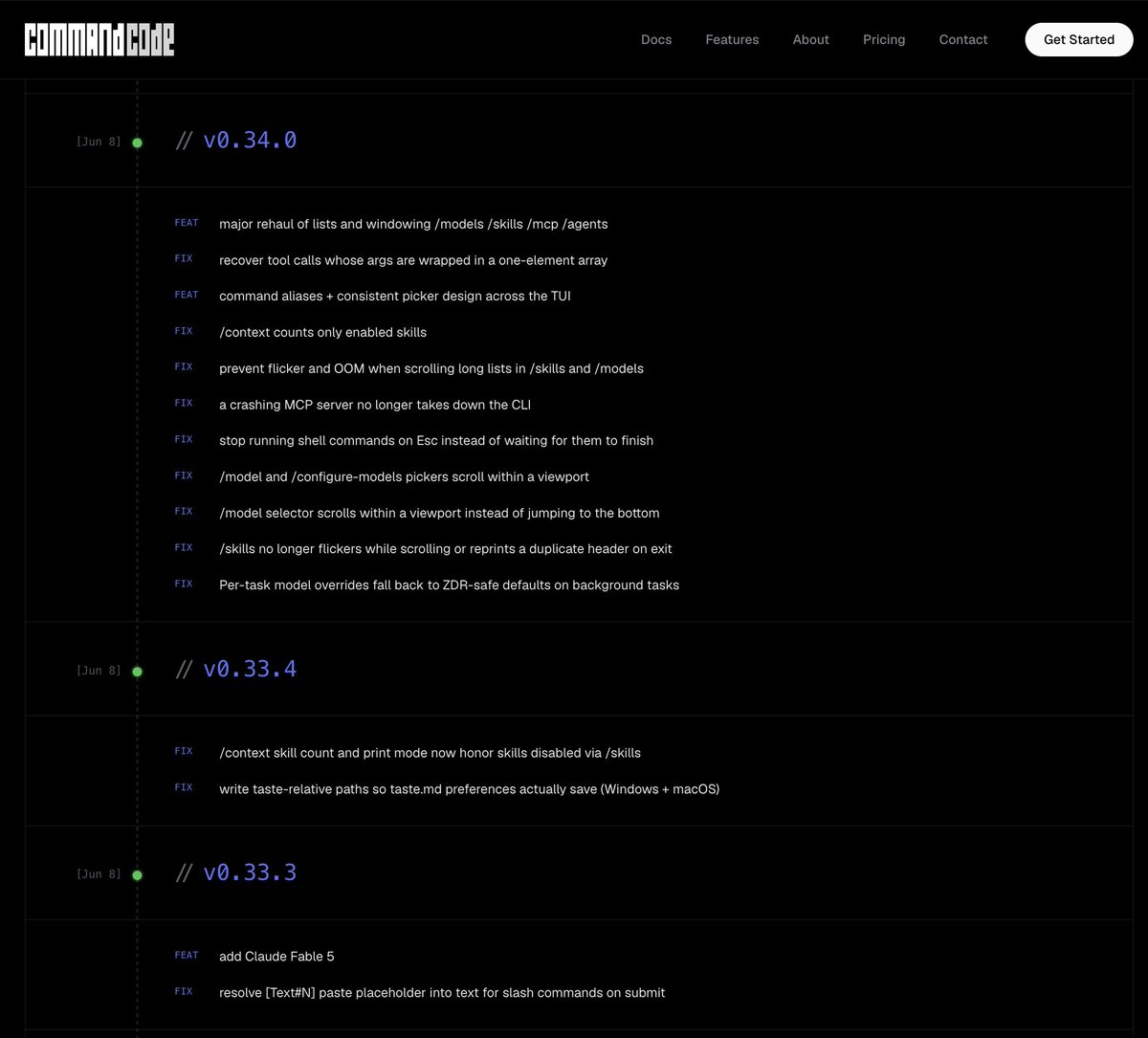Screen dimensions: 1148x1038
Task: Open the Pricing nav link
Action: coord(884,39)
